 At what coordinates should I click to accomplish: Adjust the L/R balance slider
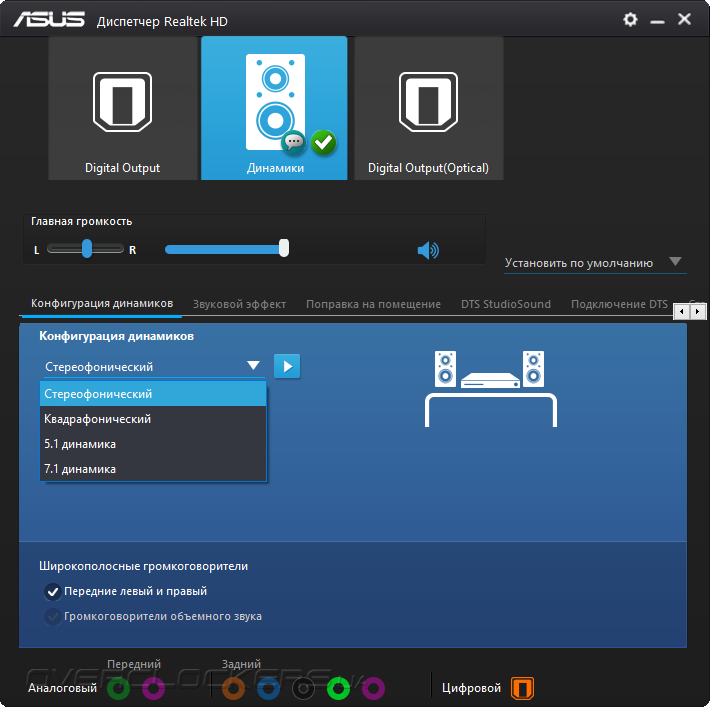click(x=86, y=249)
